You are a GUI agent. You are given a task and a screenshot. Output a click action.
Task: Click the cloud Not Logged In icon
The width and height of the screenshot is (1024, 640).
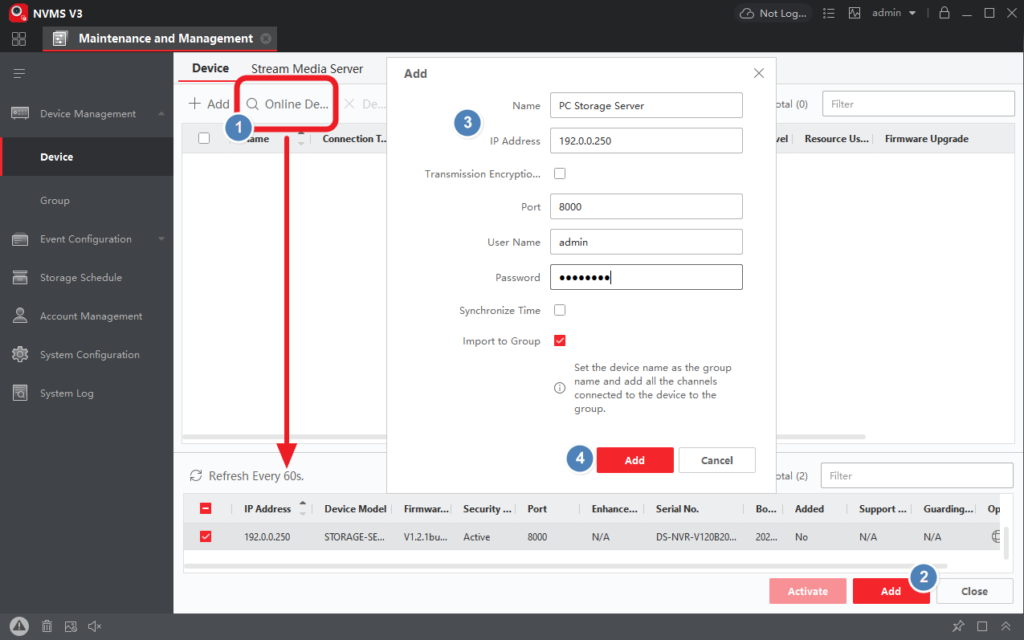746,13
